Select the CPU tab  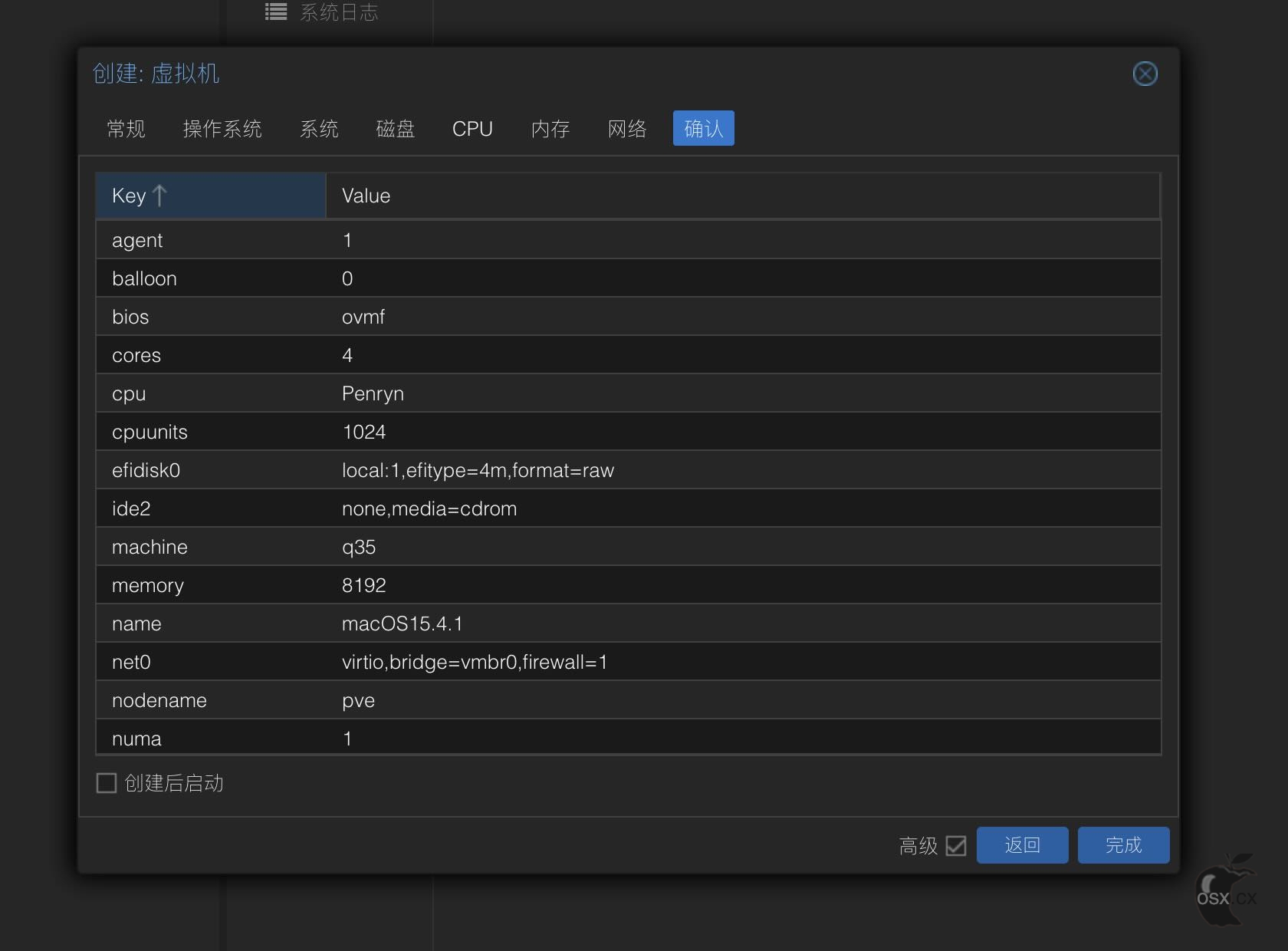point(472,128)
